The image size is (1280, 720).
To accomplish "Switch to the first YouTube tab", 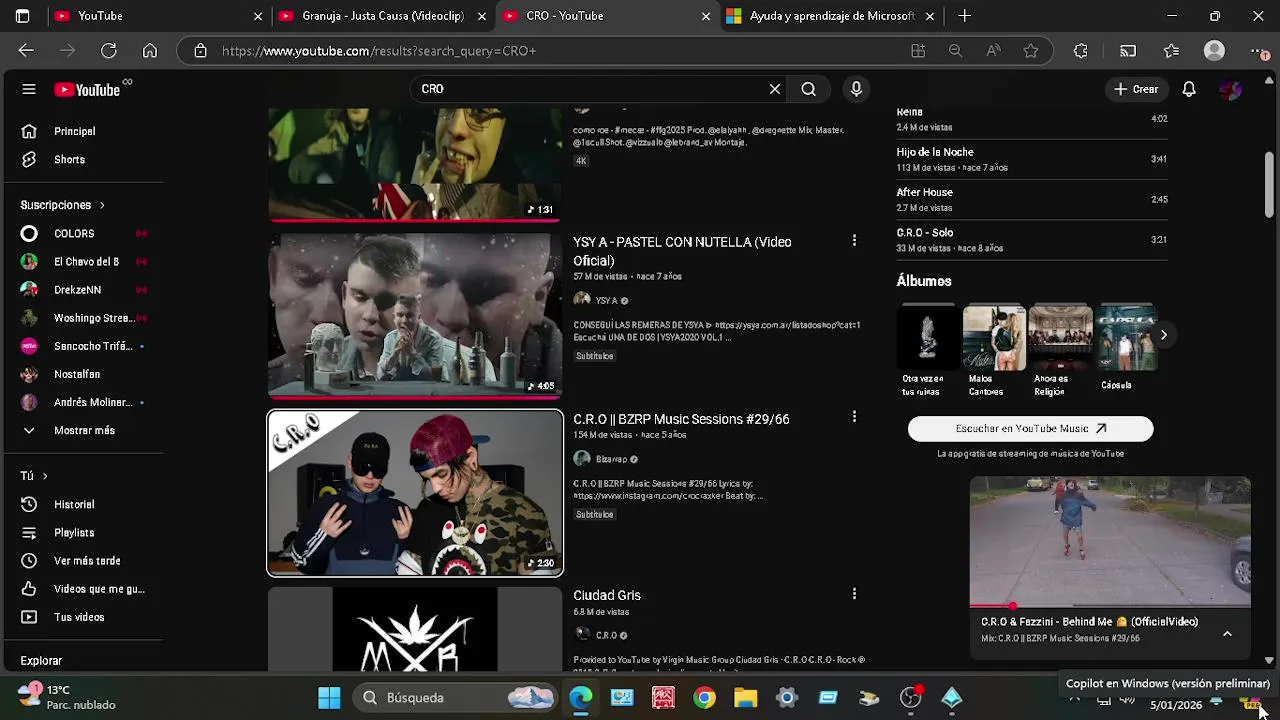I will 157,16.
